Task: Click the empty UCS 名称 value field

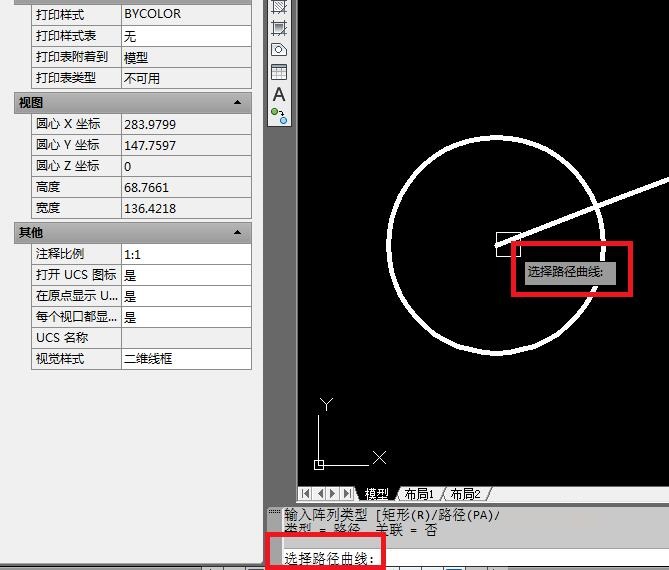Action: (186, 338)
